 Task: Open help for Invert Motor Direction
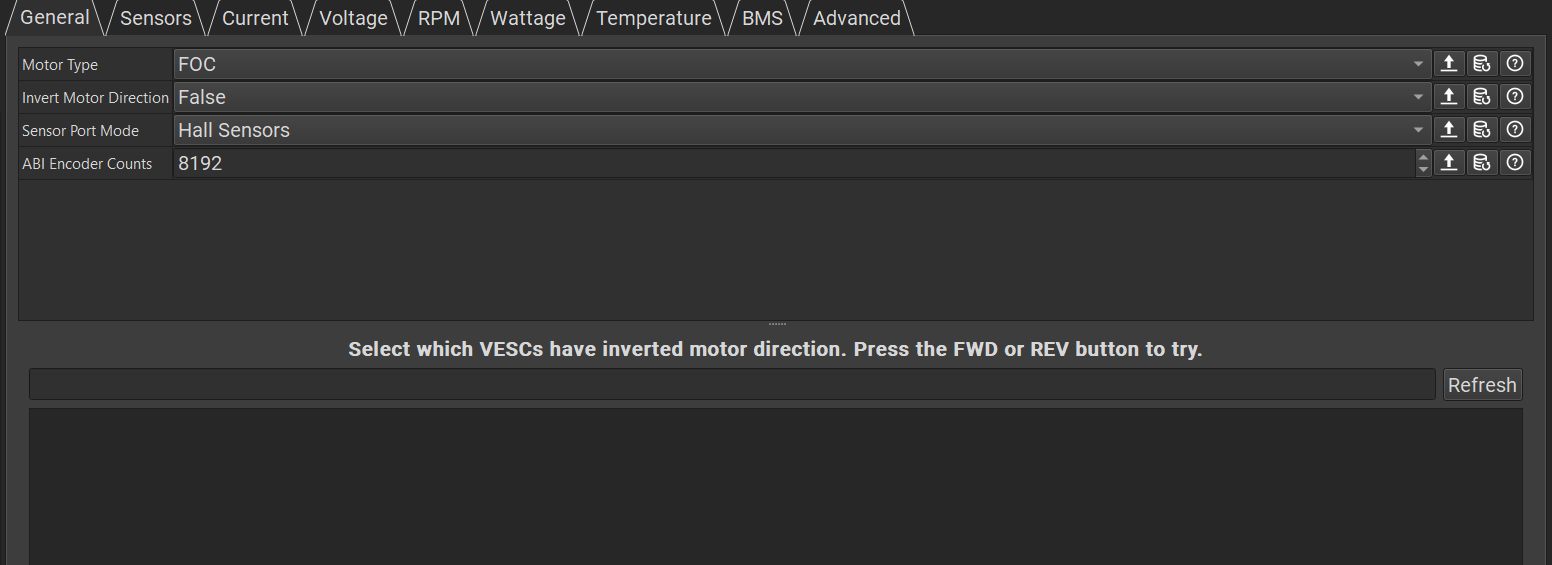1514,97
